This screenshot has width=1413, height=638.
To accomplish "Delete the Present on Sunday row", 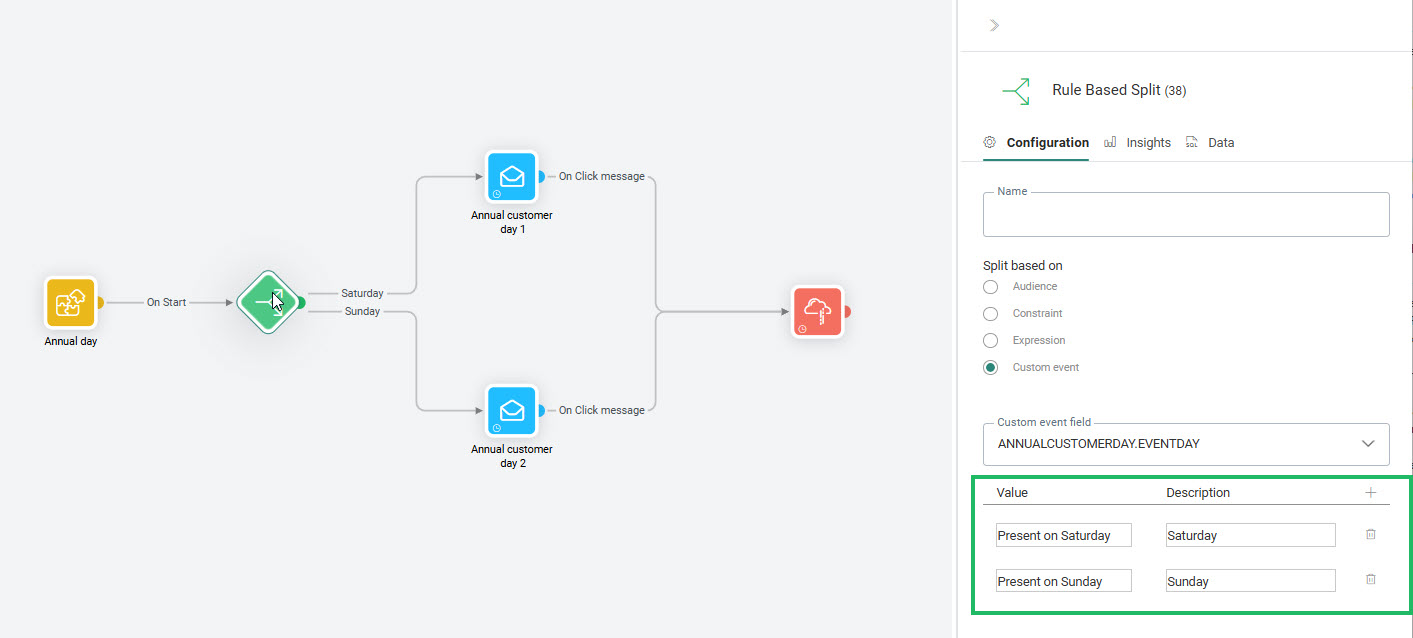I will tap(1370, 580).
